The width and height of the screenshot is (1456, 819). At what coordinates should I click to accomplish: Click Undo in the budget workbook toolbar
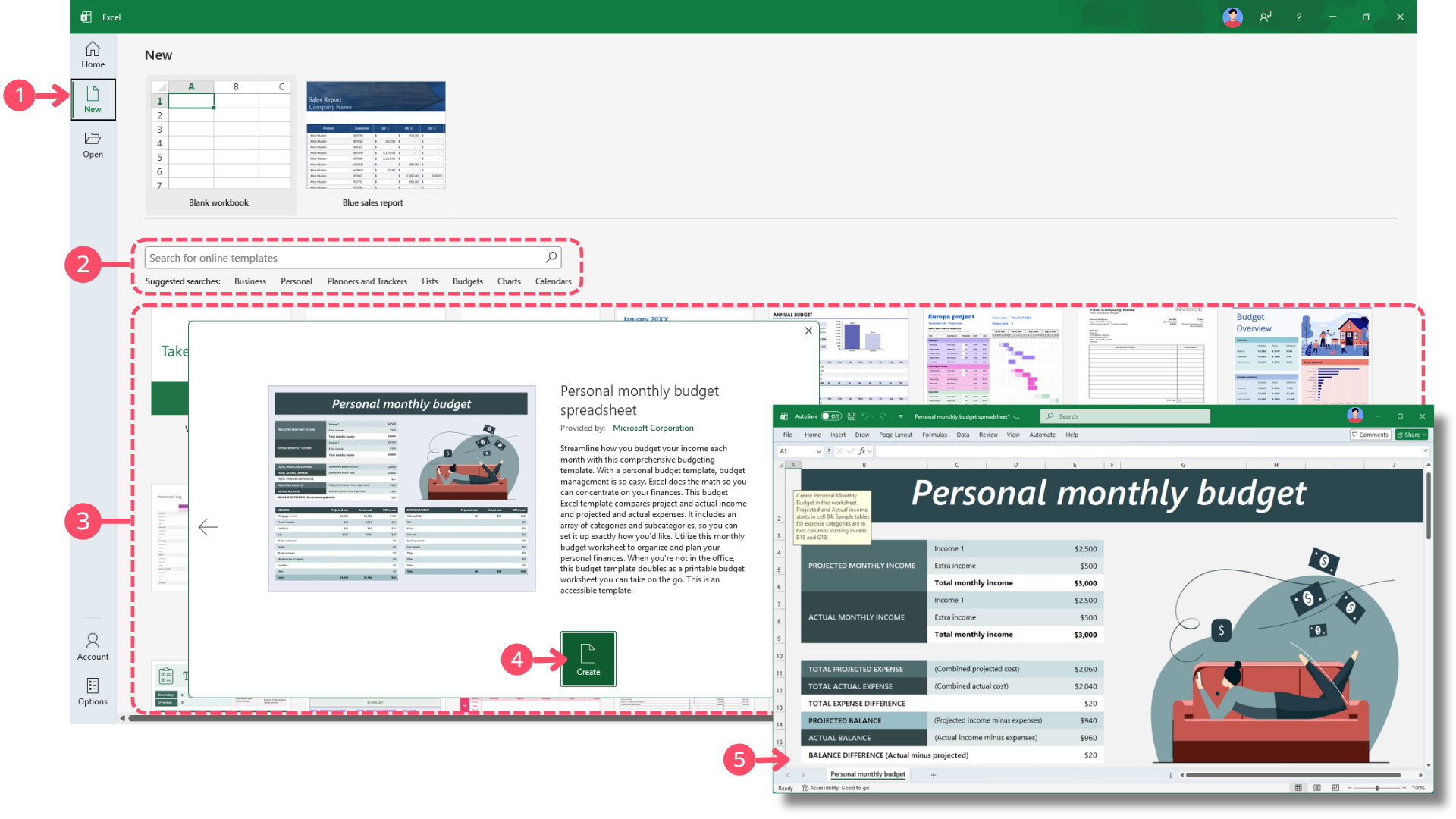[x=864, y=416]
